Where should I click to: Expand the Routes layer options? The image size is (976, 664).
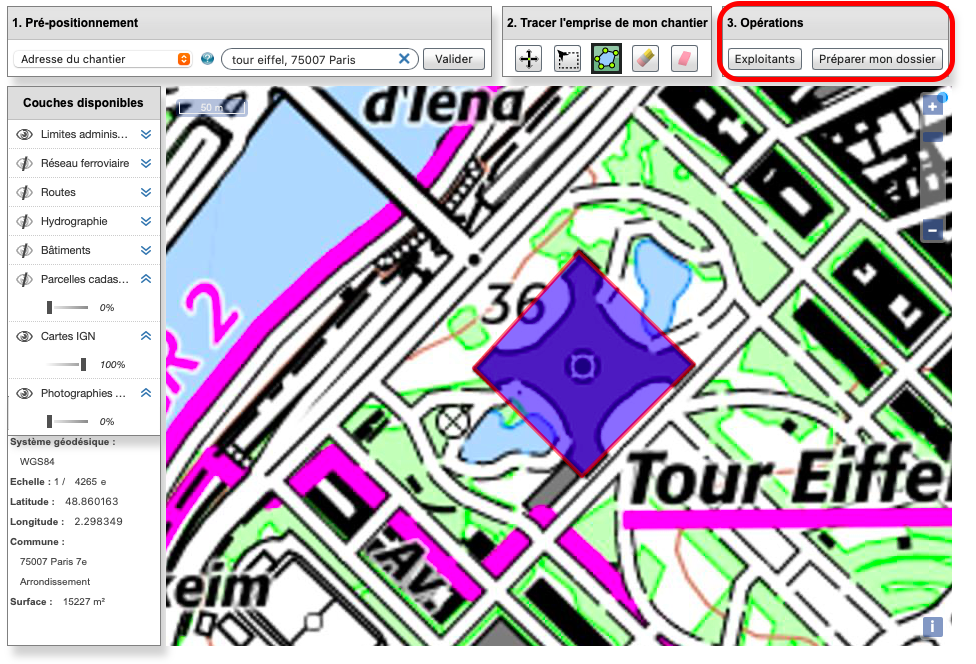[146, 192]
